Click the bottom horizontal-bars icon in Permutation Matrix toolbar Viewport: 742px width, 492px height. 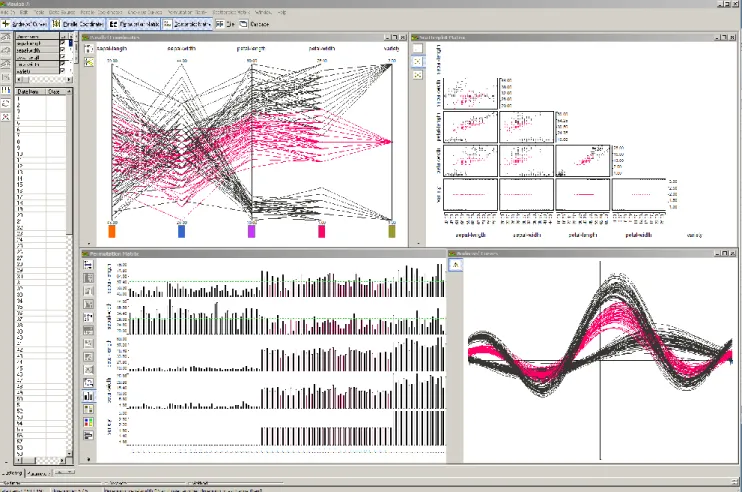click(x=88, y=435)
